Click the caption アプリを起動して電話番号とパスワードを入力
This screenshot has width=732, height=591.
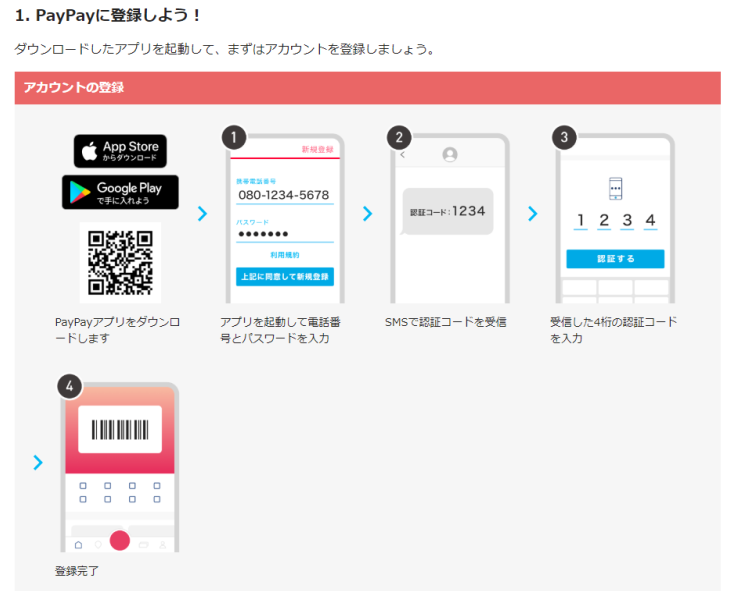(280, 330)
